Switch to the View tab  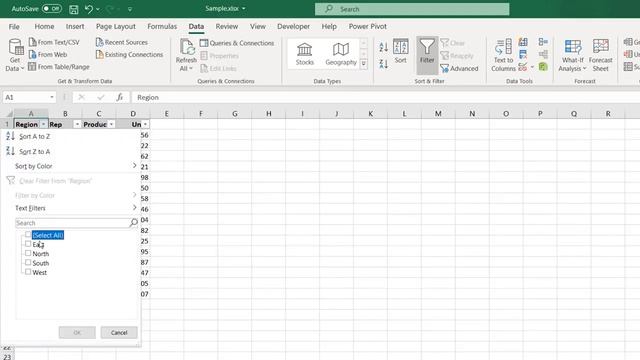[258, 26]
